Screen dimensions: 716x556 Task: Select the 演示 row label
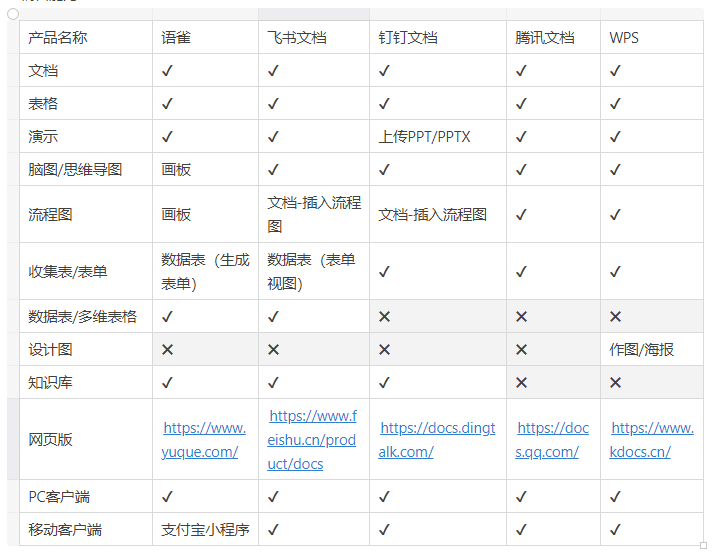[43, 136]
